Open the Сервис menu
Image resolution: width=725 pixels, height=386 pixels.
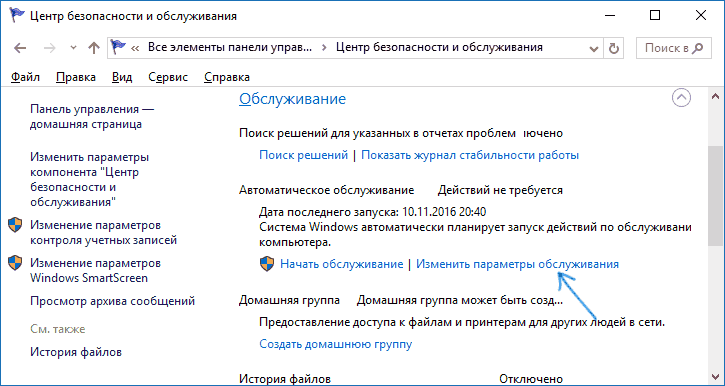click(168, 77)
